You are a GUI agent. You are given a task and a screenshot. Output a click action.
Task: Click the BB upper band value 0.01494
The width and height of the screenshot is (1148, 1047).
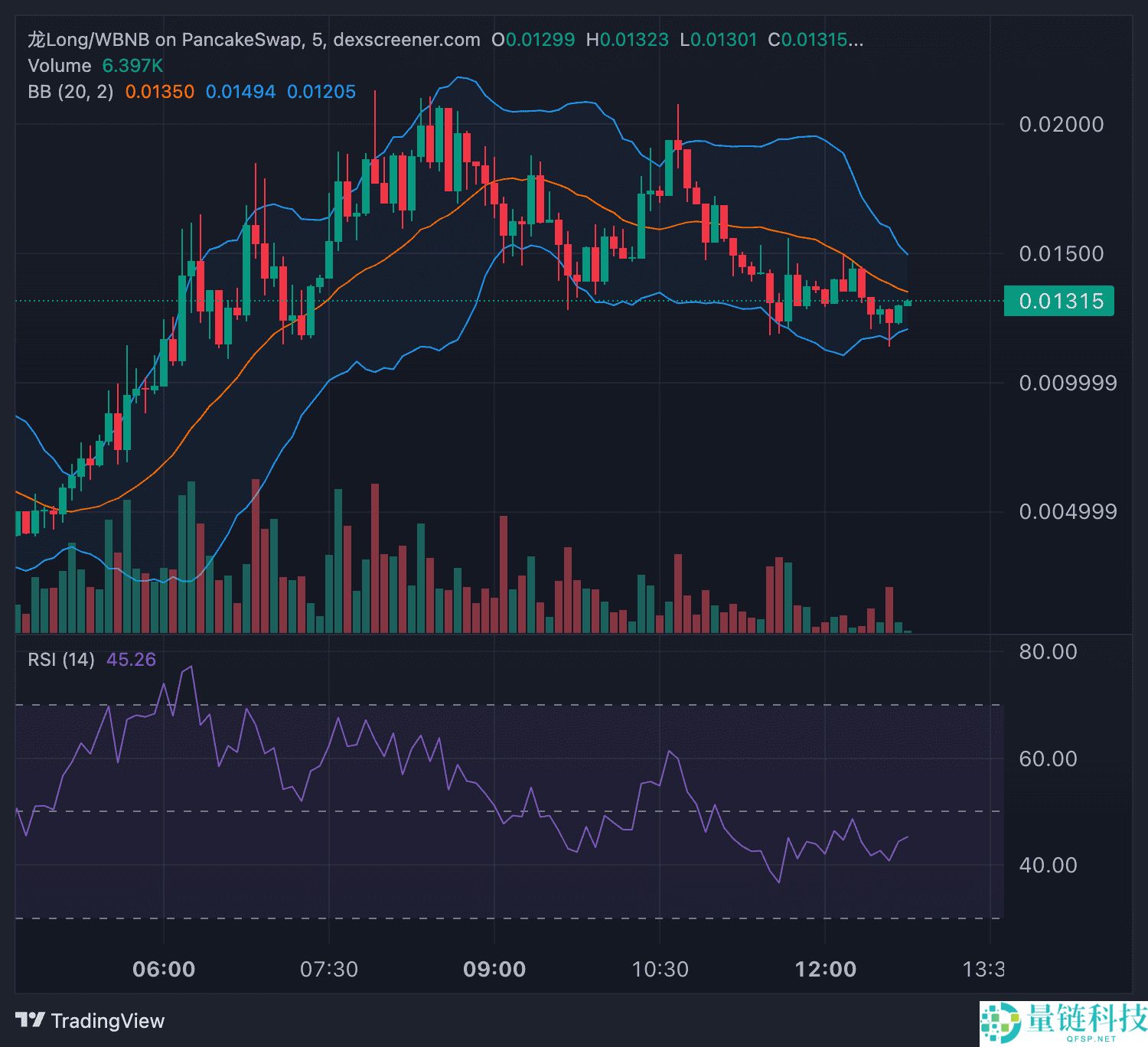tap(240, 92)
